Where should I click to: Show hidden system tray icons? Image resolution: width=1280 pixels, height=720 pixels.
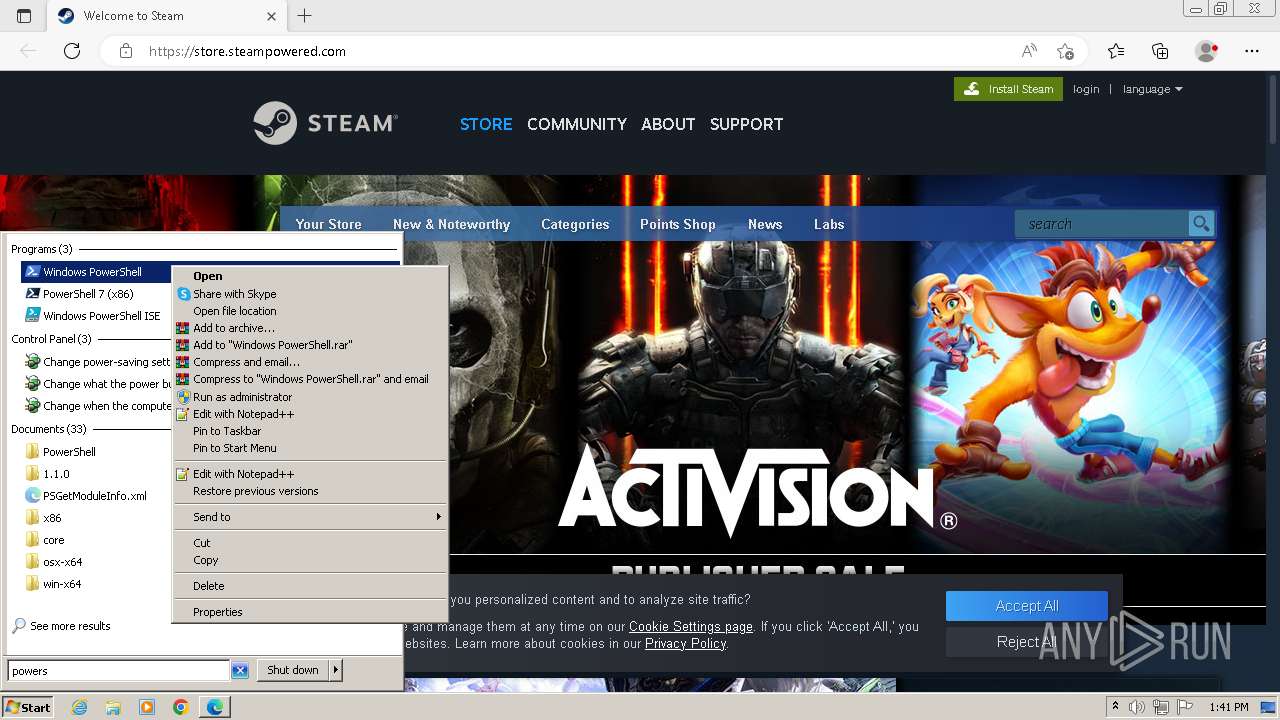pos(1115,707)
